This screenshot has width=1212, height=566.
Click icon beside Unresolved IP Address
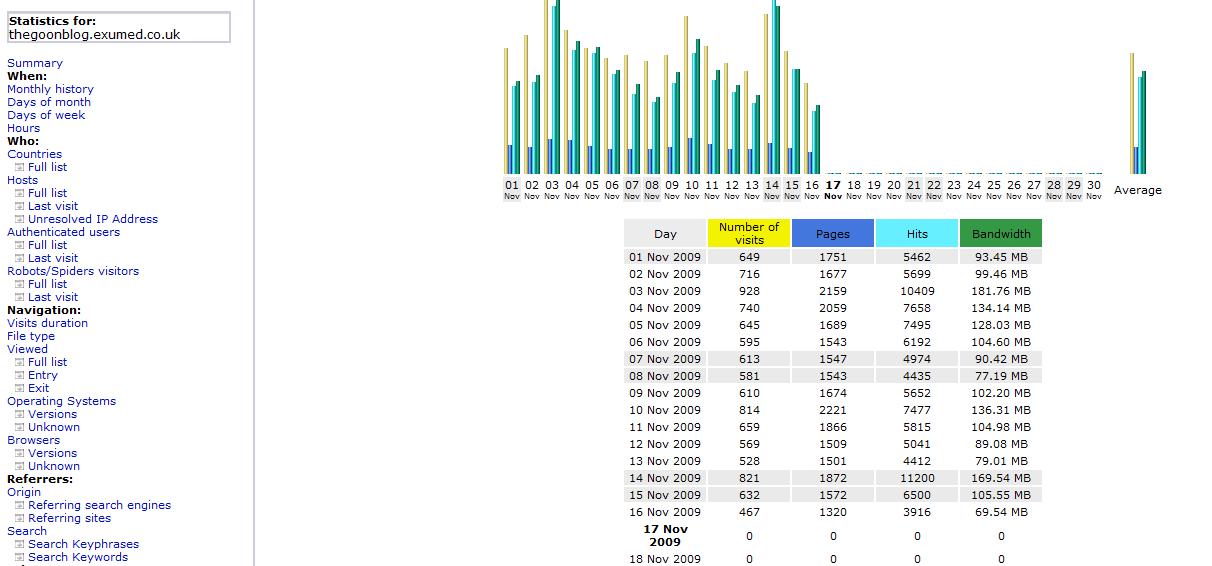(19, 219)
